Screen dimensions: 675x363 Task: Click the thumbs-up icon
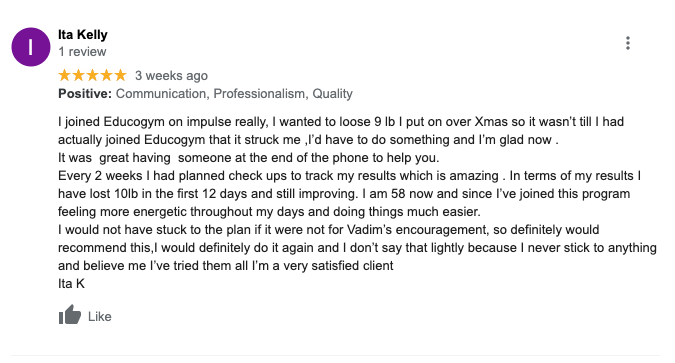(70, 315)
